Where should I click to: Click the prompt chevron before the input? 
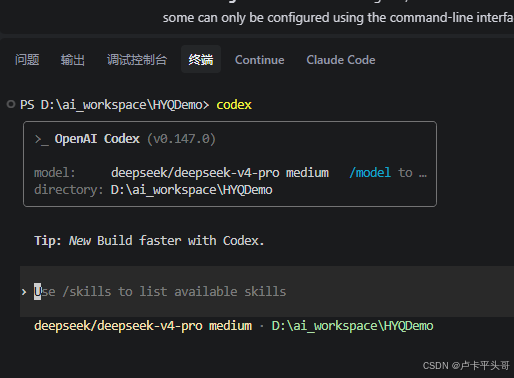[x=24, y=292]
